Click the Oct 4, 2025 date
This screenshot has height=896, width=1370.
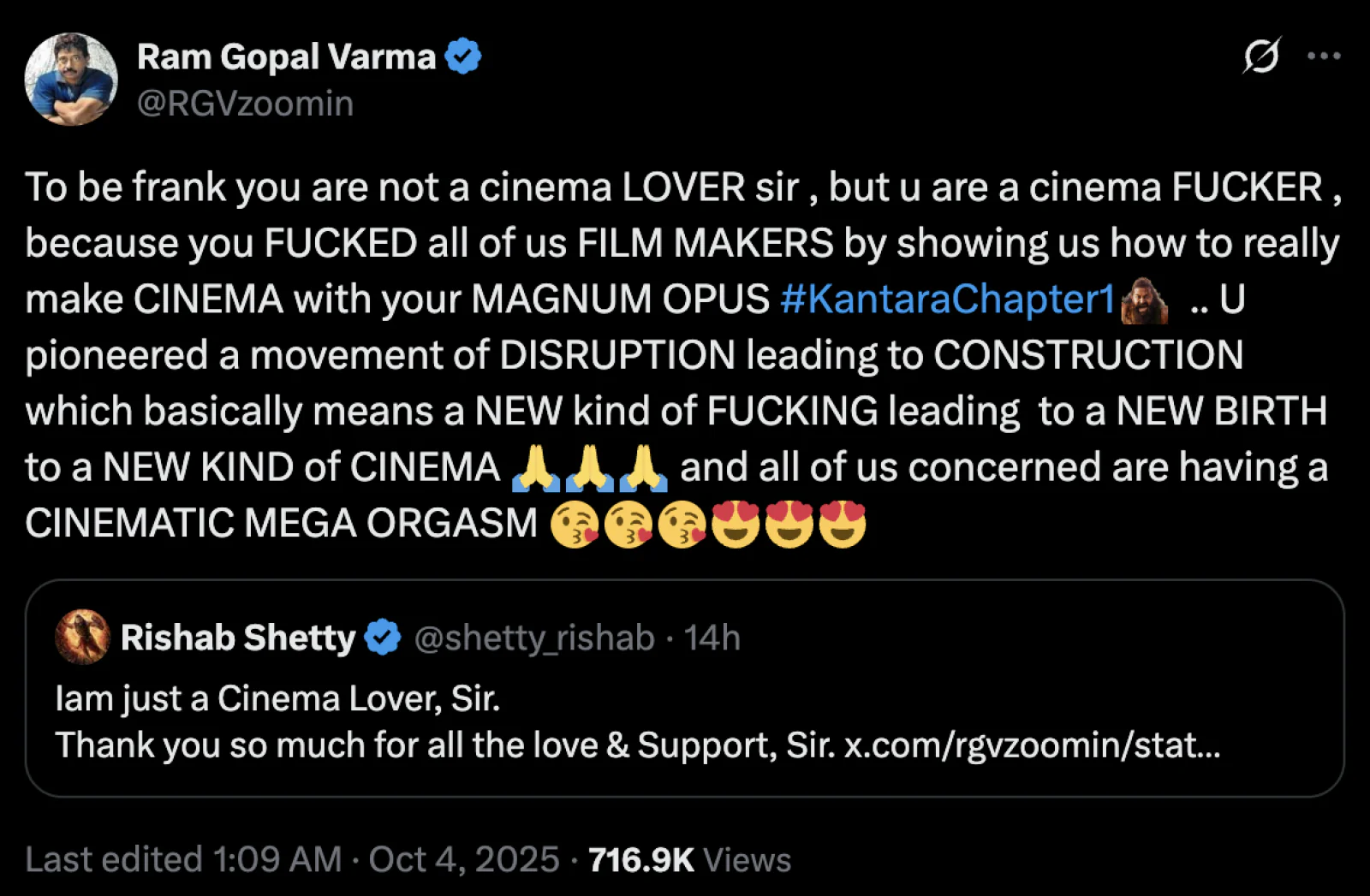pyautogui.click(x=463, y=859)
